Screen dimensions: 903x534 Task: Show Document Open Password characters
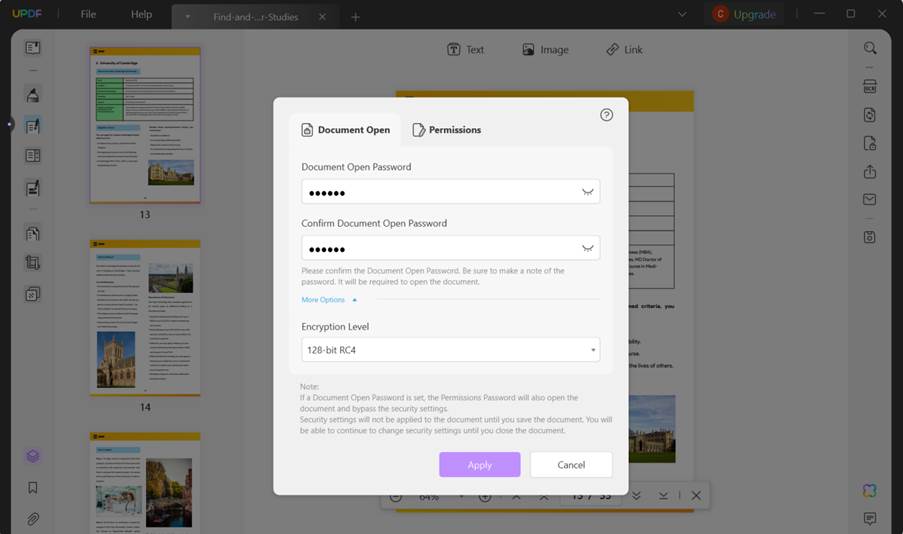(x=588, y=192)
